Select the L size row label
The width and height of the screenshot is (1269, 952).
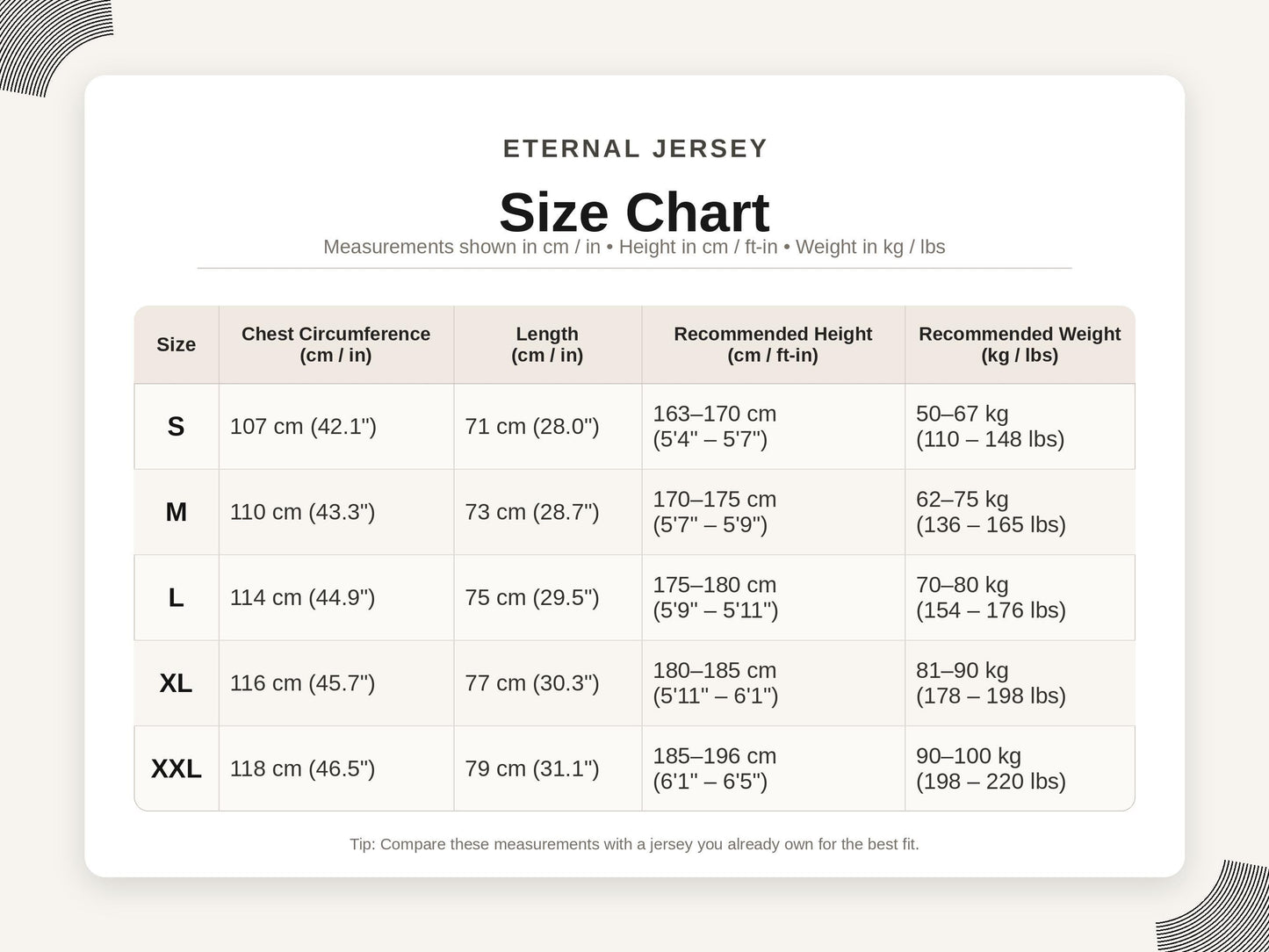(x=177, y=597)
